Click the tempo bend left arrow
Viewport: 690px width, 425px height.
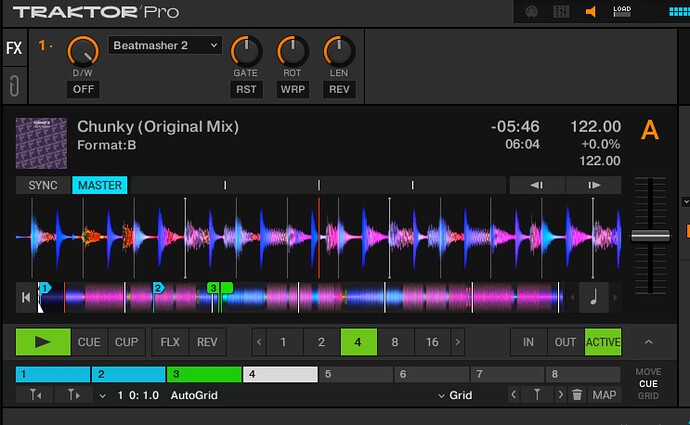tap(537, 185)
